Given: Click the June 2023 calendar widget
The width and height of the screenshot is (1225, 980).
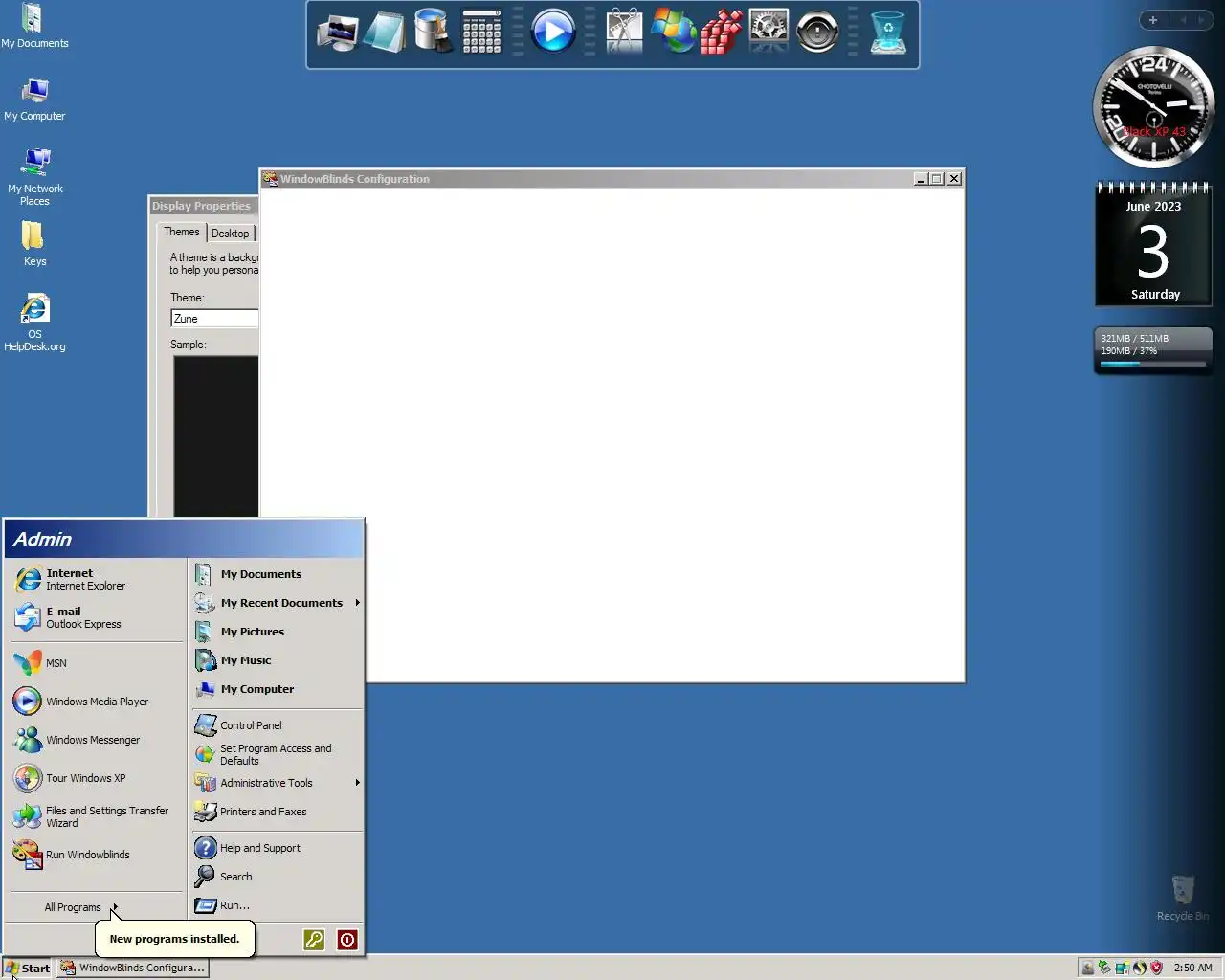Looking at the screenshot, I should tap(1153, 244).
